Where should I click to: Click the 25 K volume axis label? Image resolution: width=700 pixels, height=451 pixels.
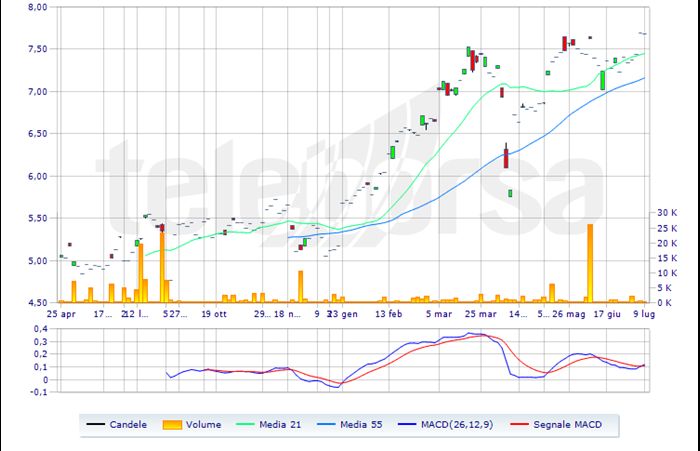pyautogui.click(x=667, y=228)
